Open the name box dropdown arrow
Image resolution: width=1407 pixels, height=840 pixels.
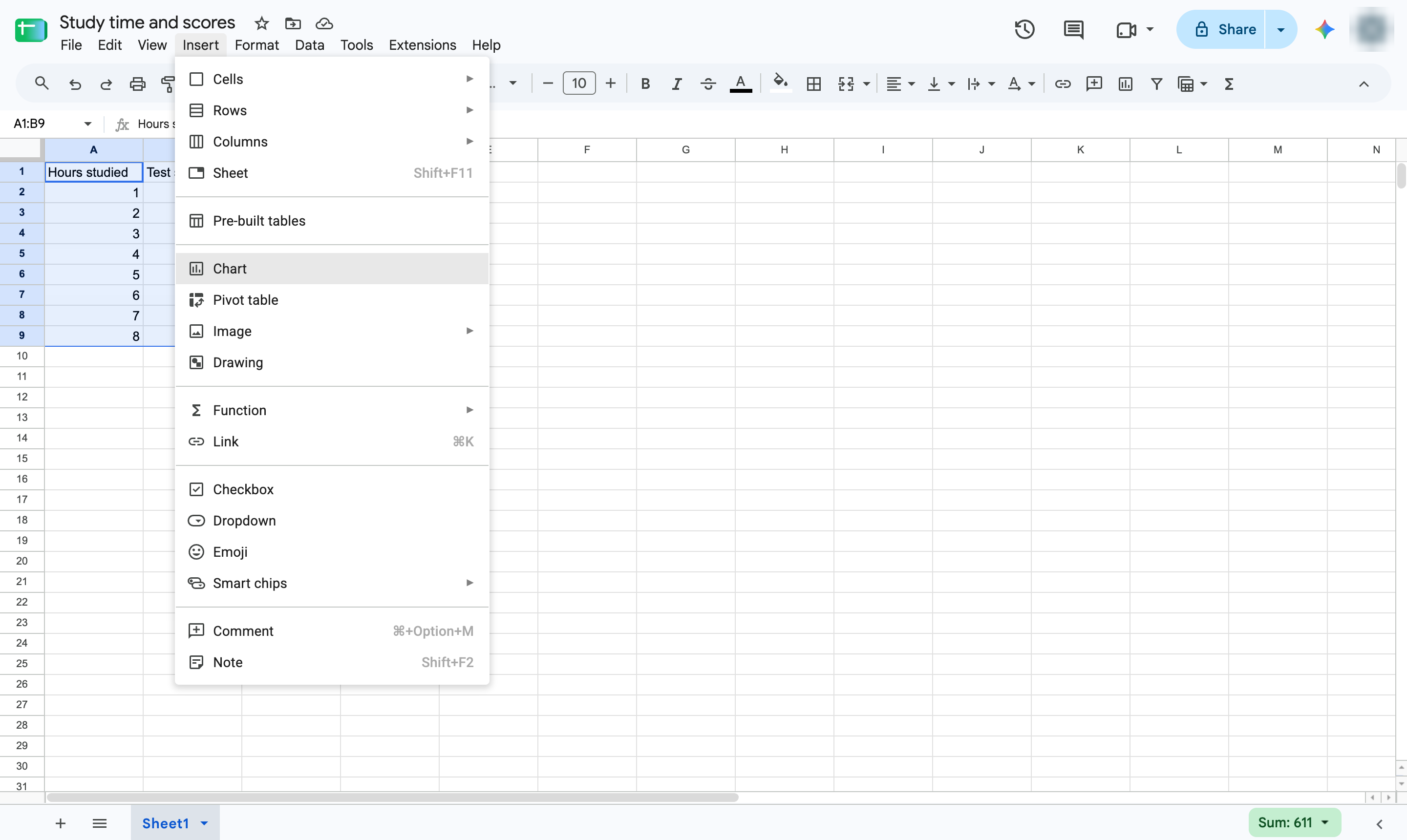(87, 124)
